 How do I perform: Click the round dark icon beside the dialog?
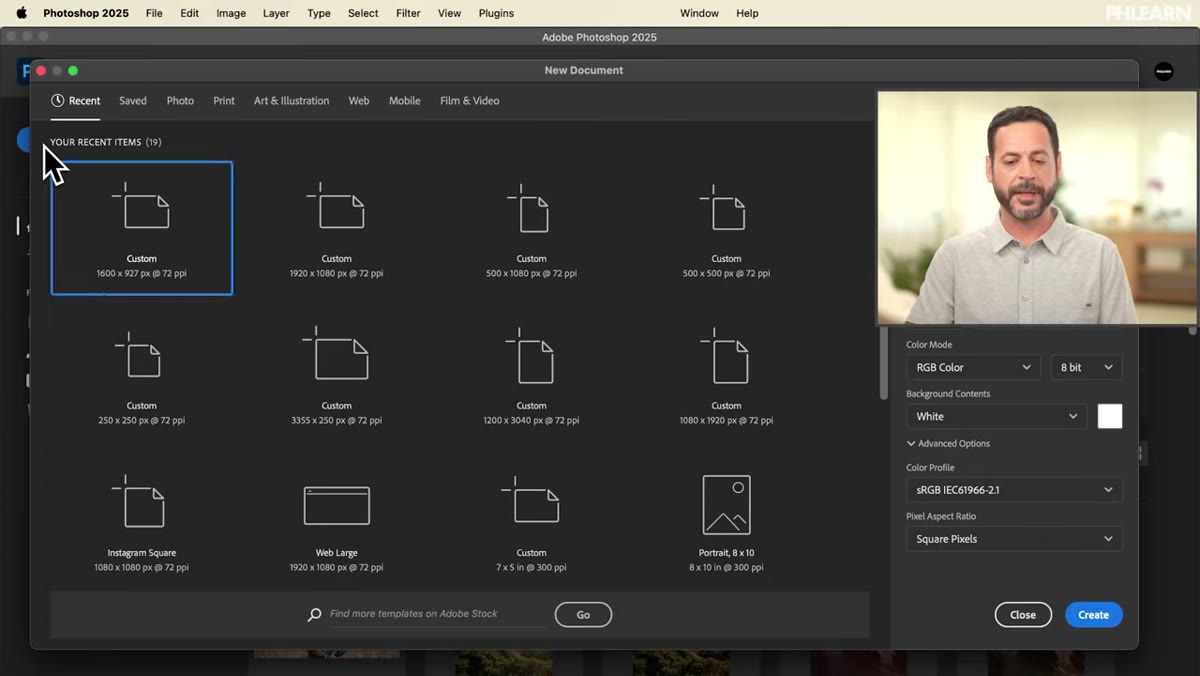pyautogui.click(x=1164, y=71)
